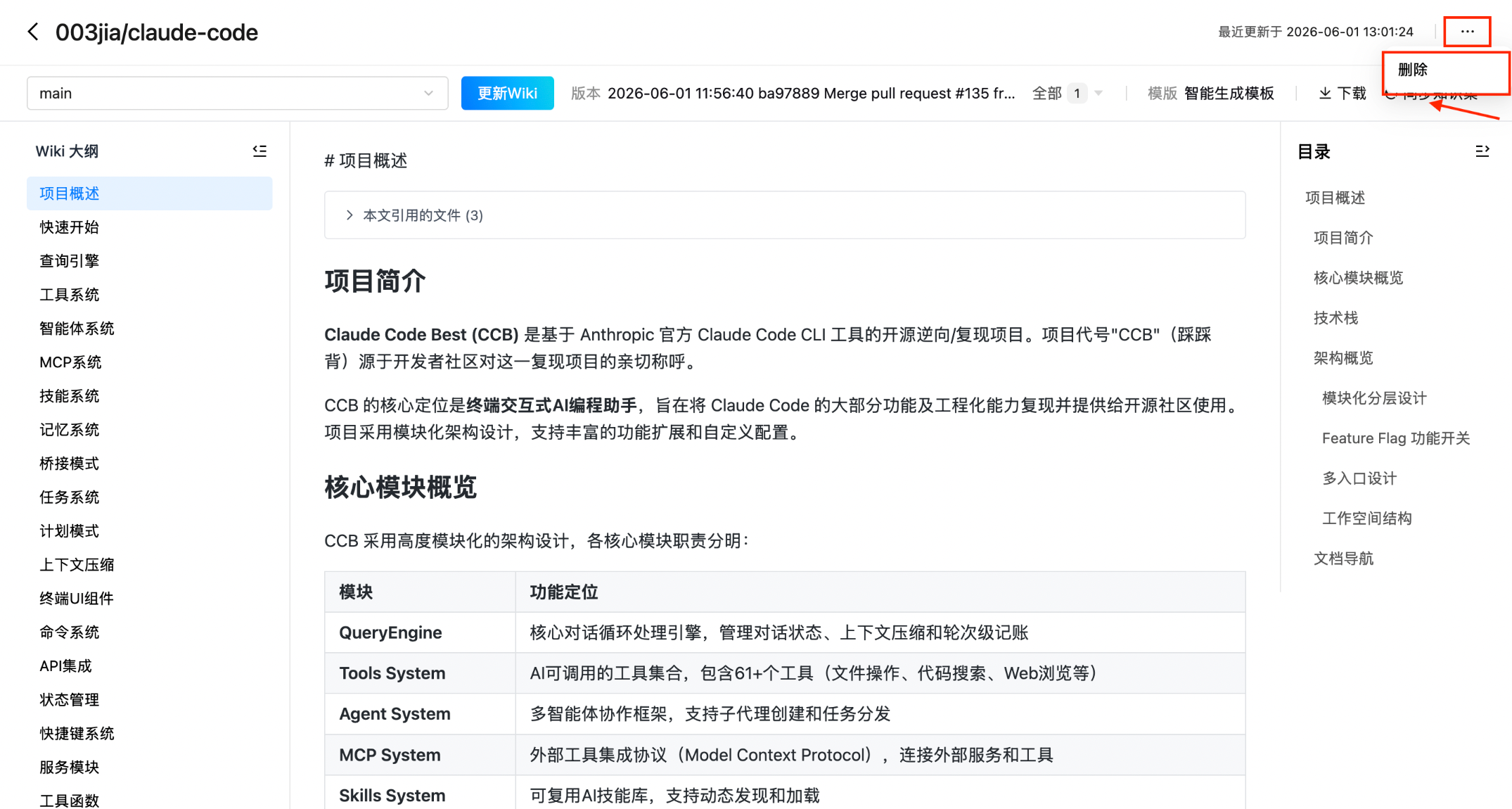Expand the 本文引用的文件 (3) section
Image resolution: width=1512 pixels, height=809 pixels.
click(x=785, y=215)
